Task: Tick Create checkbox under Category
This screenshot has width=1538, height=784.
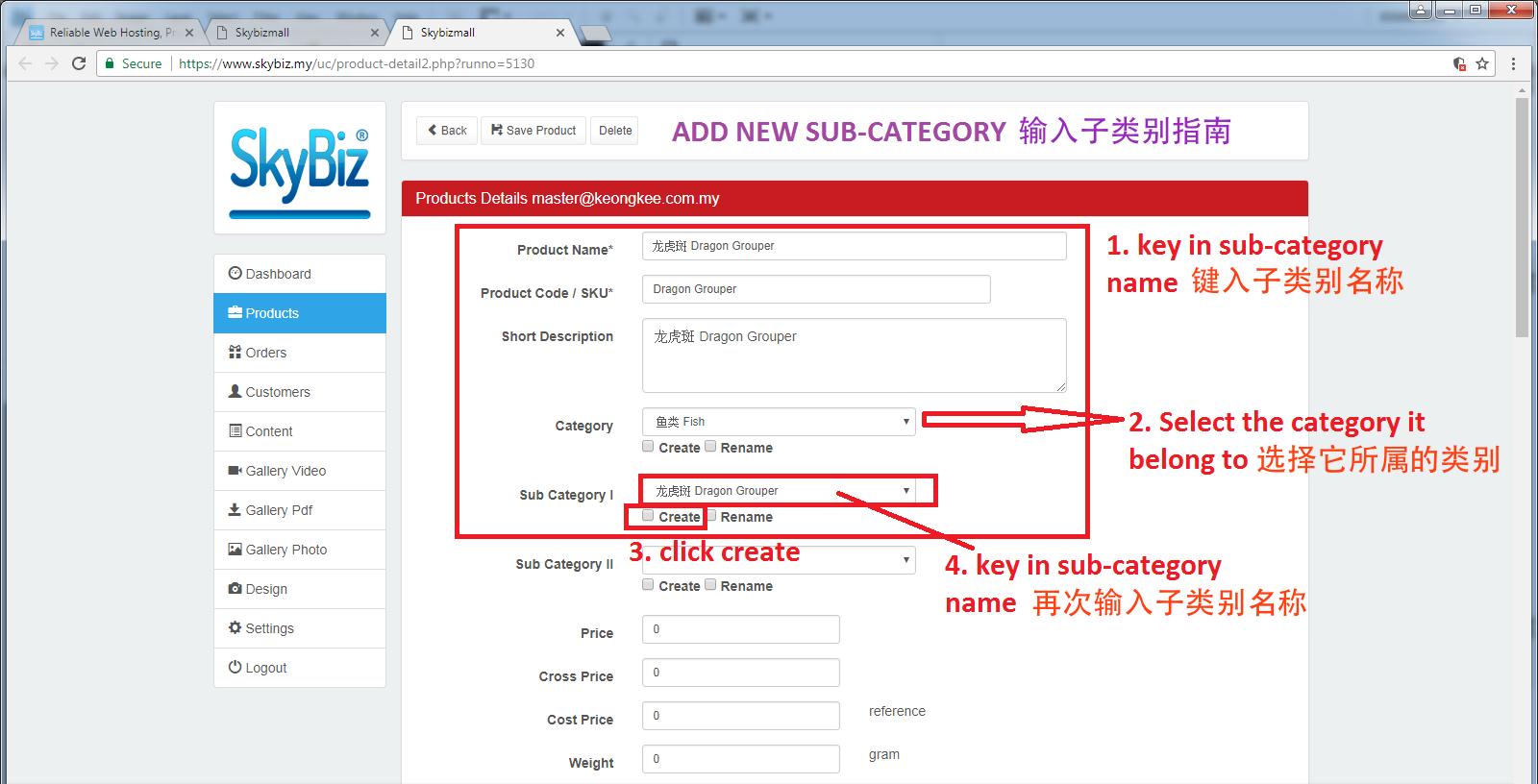Action: click(x=648, y=447)
